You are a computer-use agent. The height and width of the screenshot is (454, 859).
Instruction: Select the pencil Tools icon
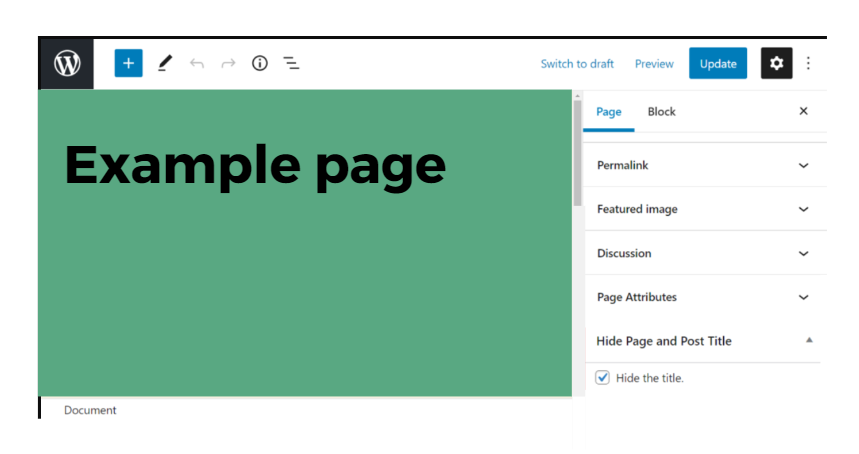pos(165,64)
